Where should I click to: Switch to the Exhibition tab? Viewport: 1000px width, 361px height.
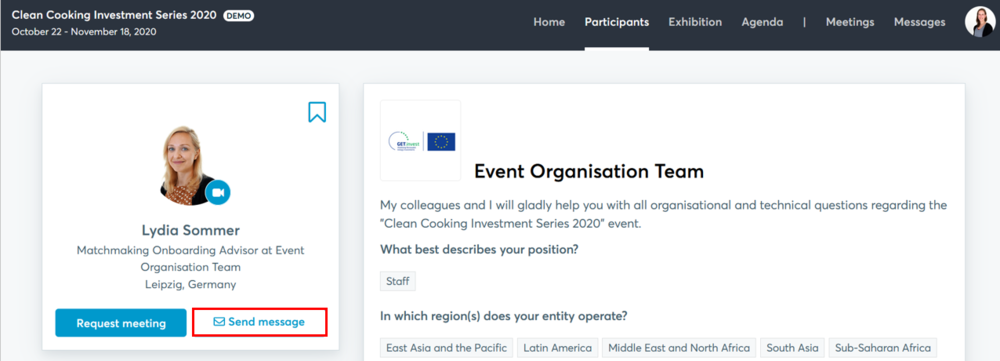tap(695, 22)
